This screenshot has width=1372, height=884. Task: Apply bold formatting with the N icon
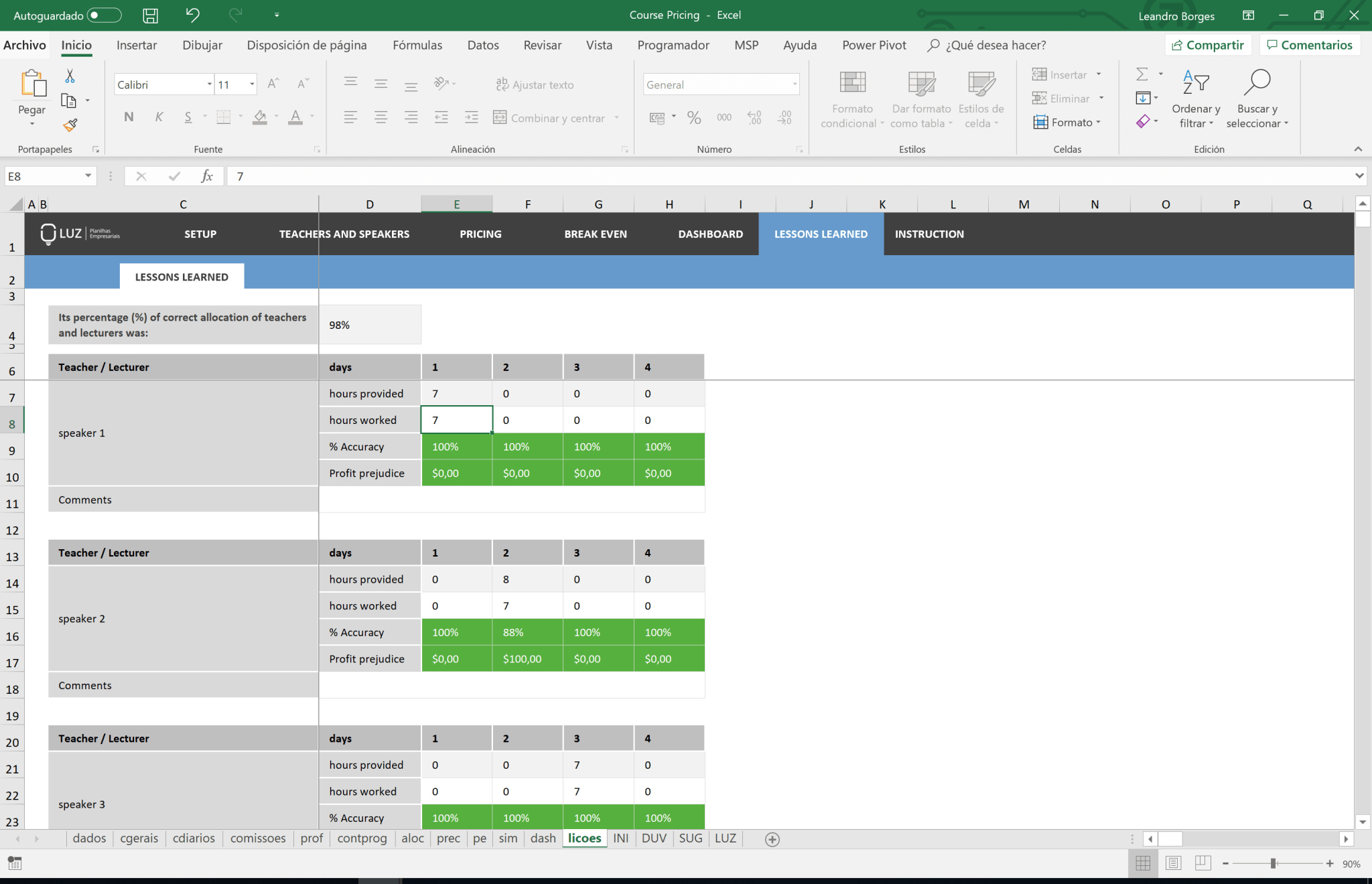(x=128, y=117)
